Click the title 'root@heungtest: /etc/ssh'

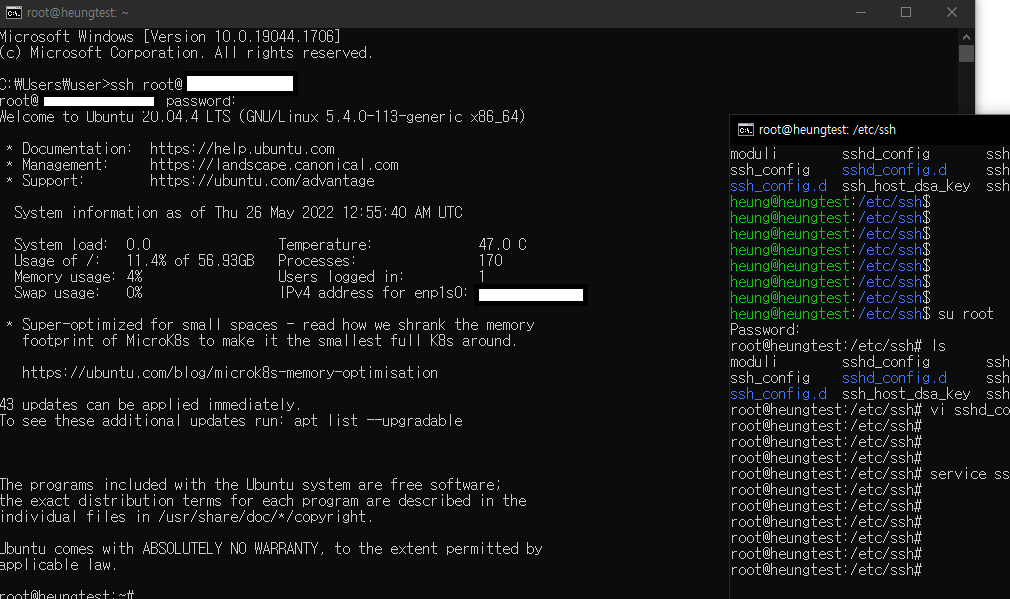[827, 130]
